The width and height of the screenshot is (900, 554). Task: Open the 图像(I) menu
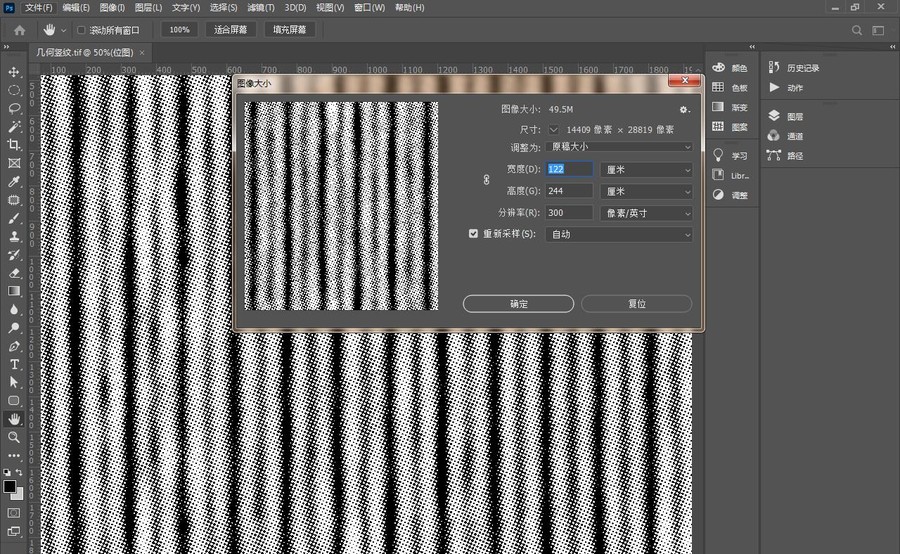pos(112,7)
